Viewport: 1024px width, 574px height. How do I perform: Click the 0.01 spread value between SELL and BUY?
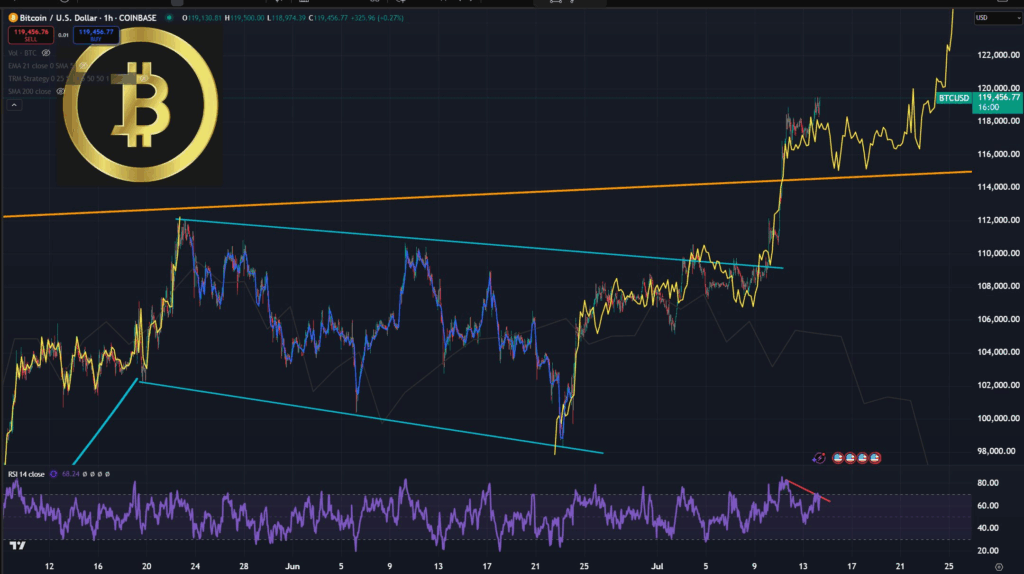click(63, 35)
